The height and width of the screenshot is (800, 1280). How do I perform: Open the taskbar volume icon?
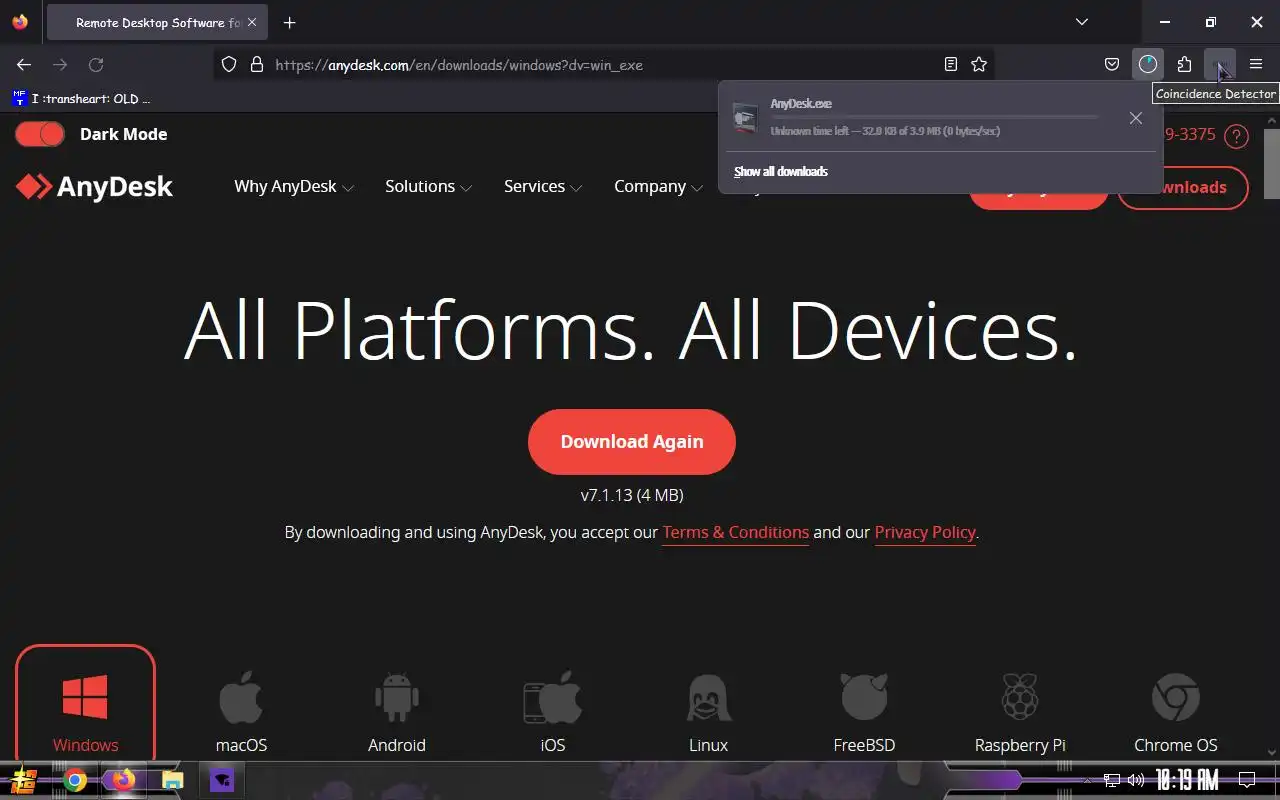[x=1136, y=780]
